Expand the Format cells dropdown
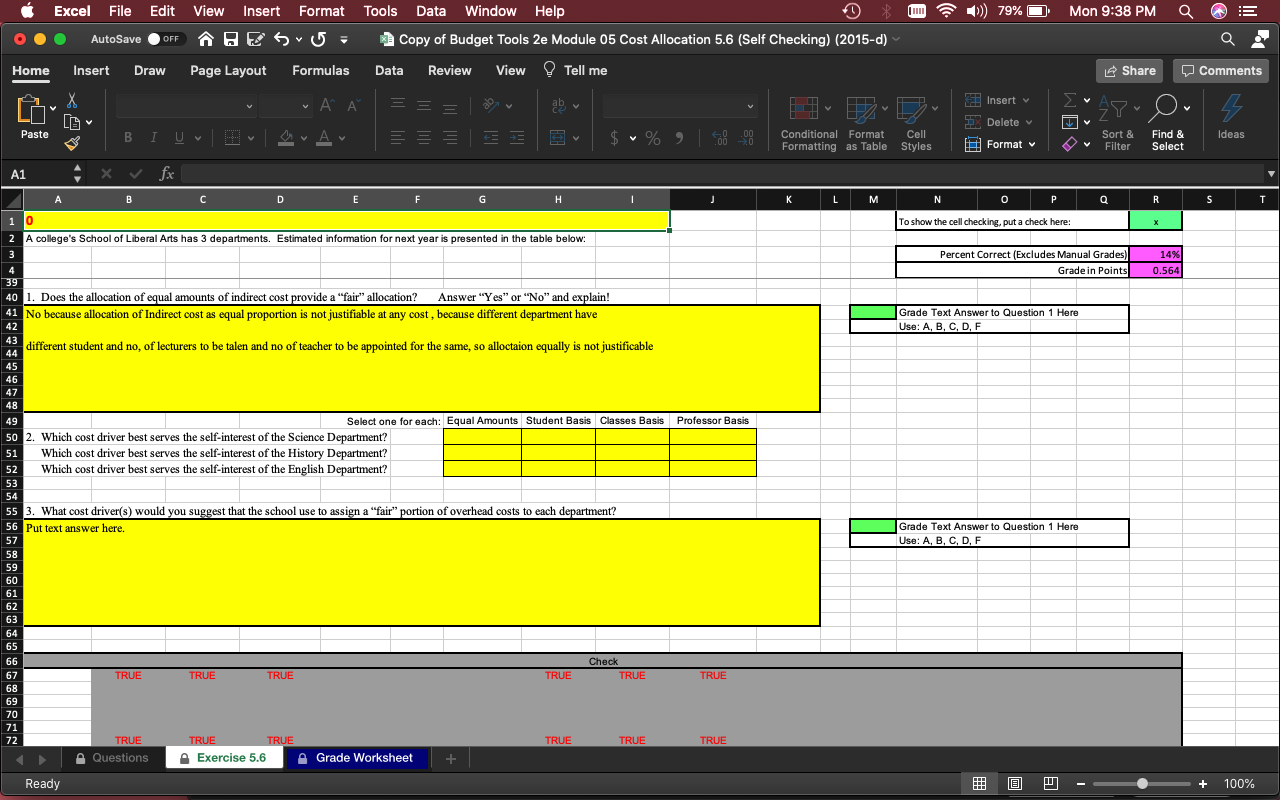1280x800 pixels. 1031,144
